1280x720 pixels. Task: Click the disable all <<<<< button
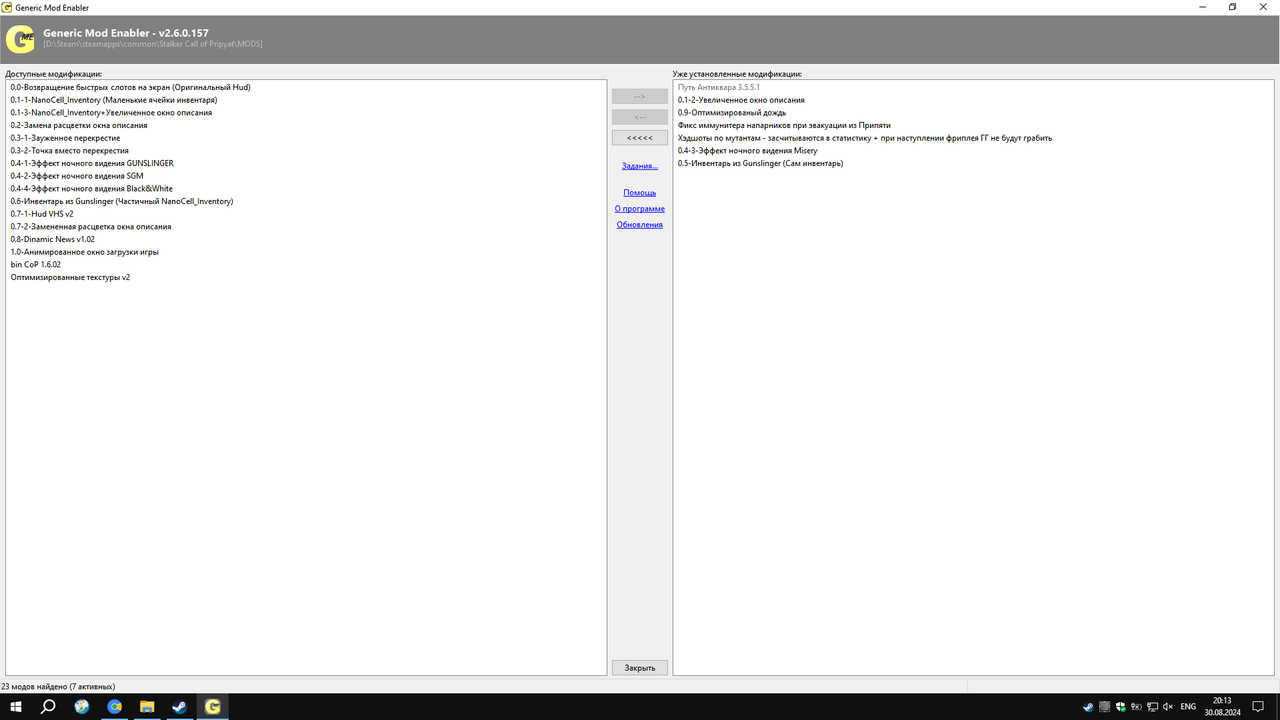[640, 137]
